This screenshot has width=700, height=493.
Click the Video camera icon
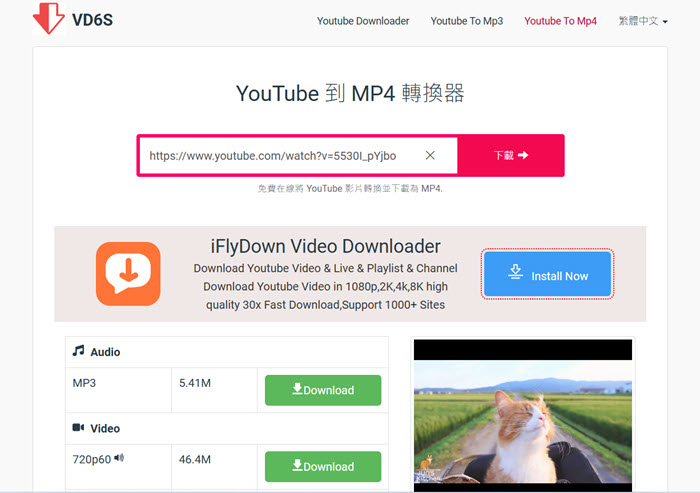click(79, 427)
